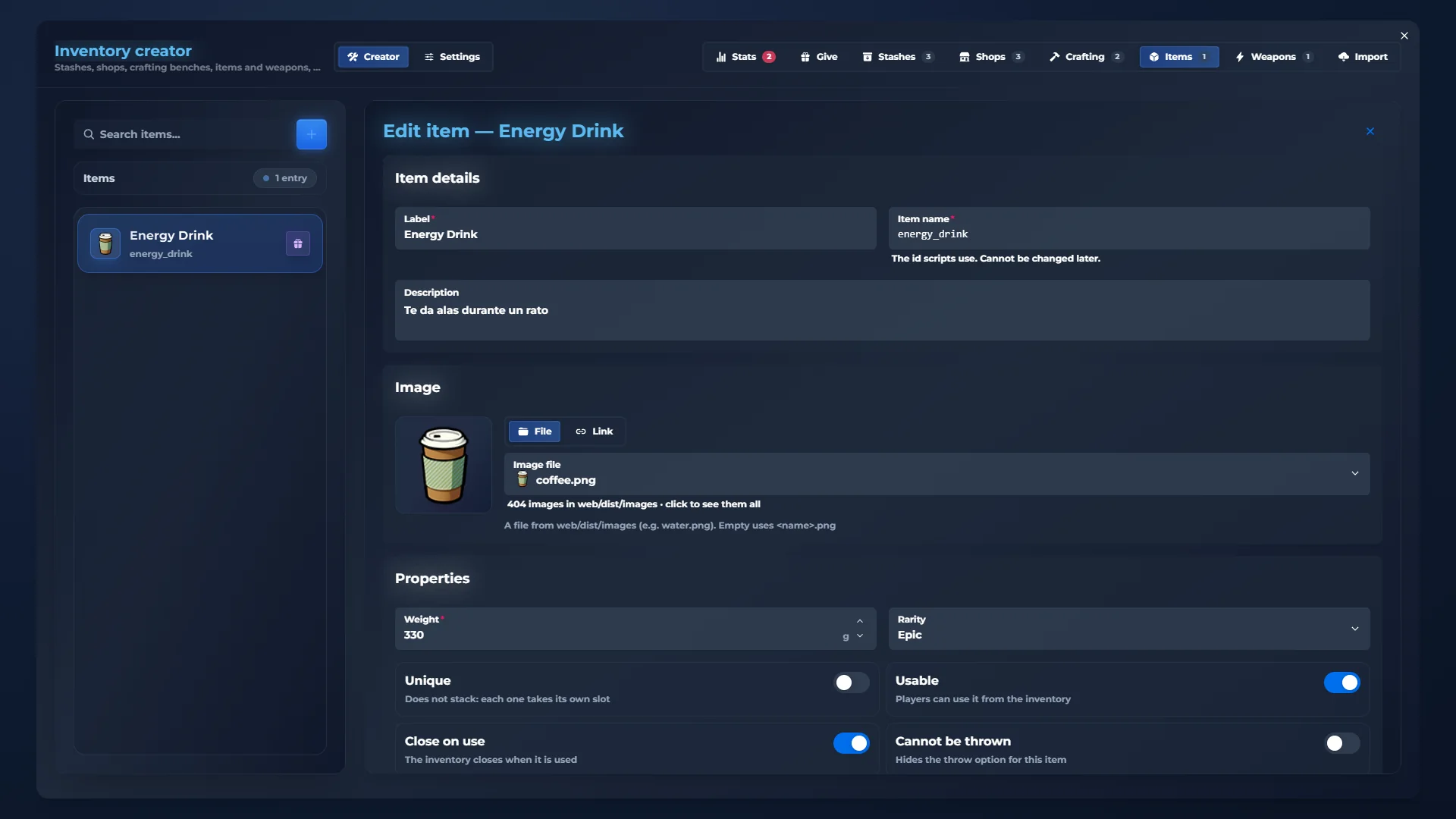Open the Rarity dropdown
The height and width of the screenshot is (819, 1456).
coord(1129,629)
